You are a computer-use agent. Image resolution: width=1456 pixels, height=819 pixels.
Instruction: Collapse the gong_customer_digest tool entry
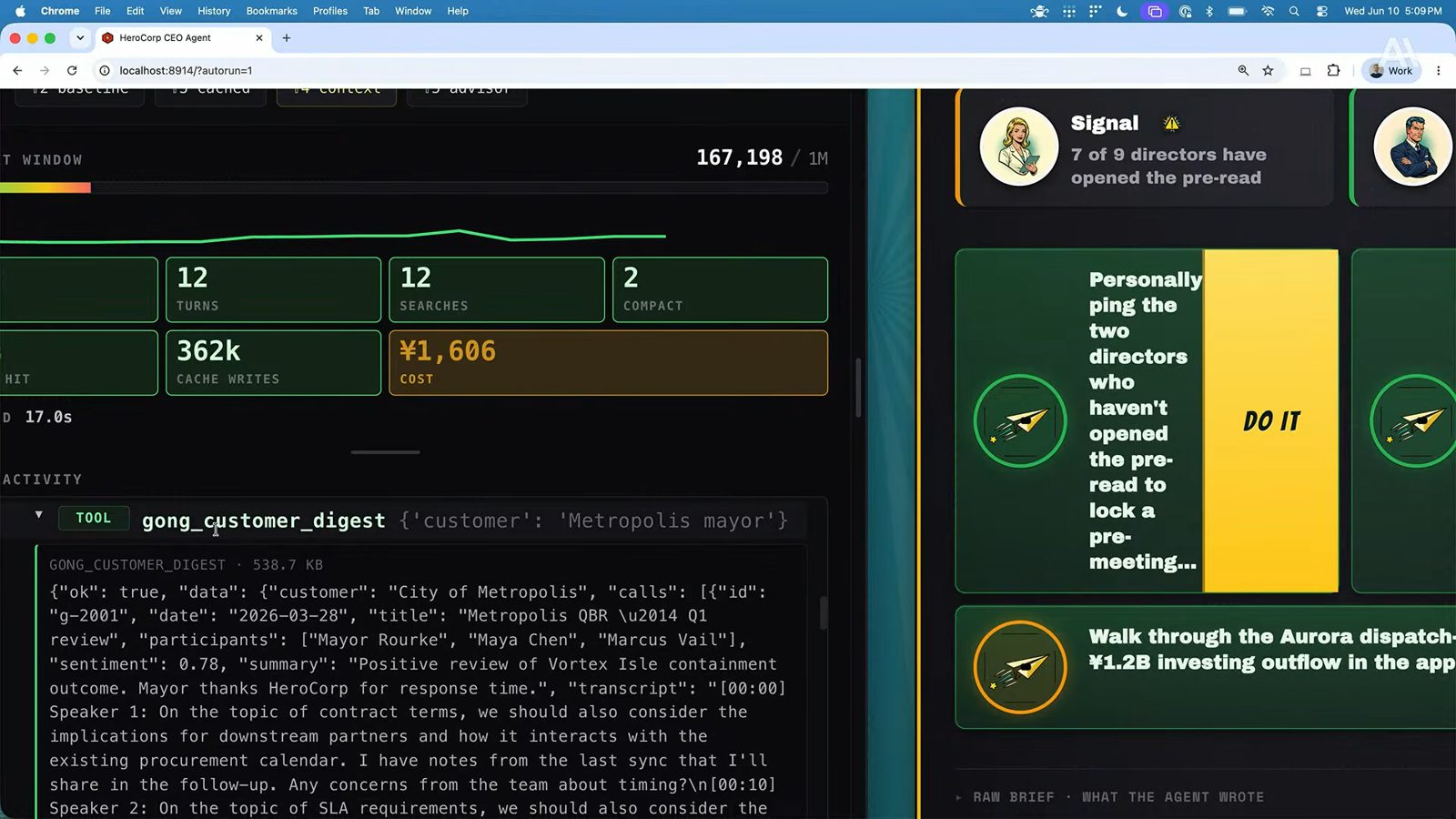pyautogui.click(x=38, y=515)
